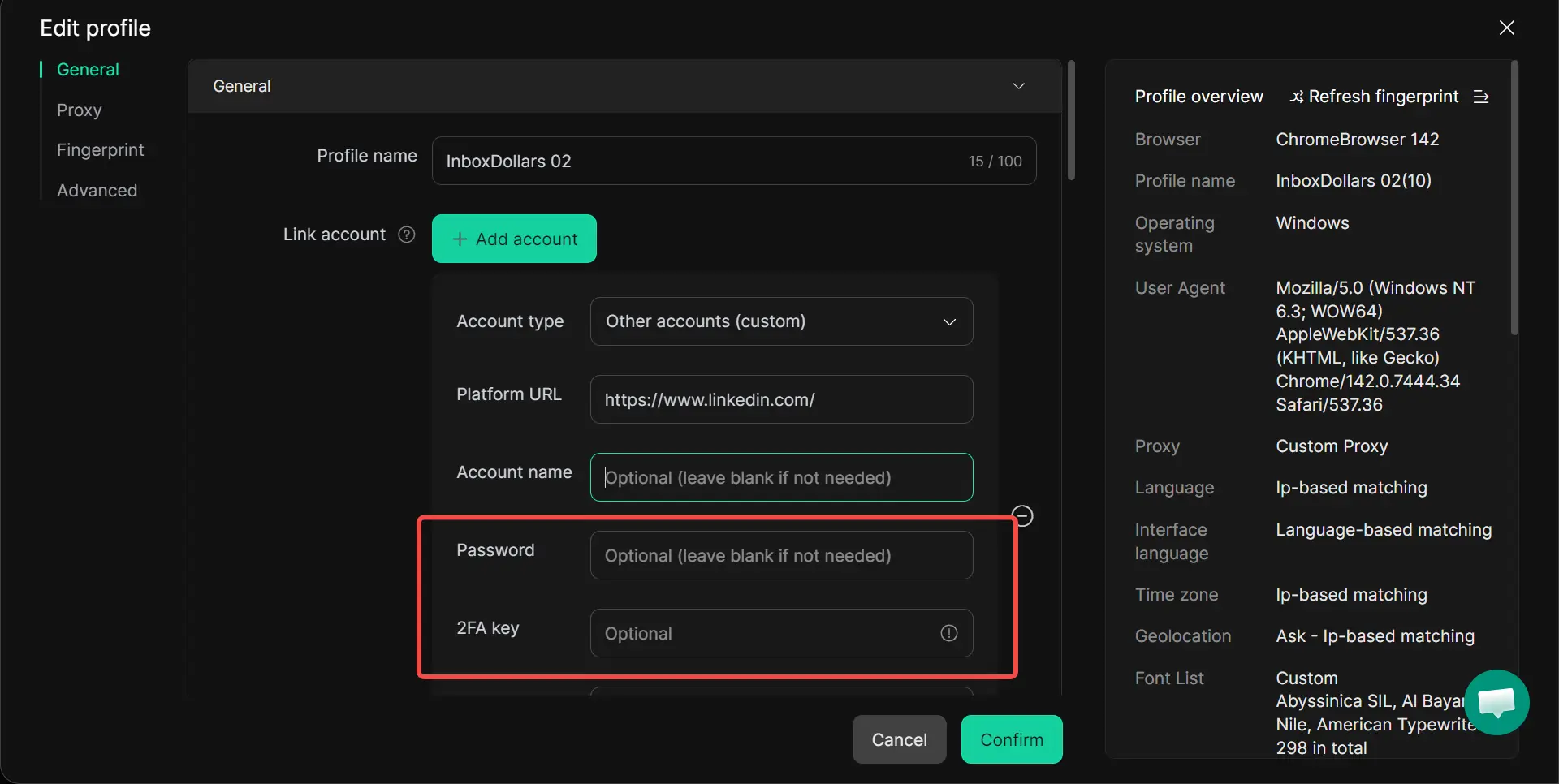Open the live chat support bubble

(1496, 702)
